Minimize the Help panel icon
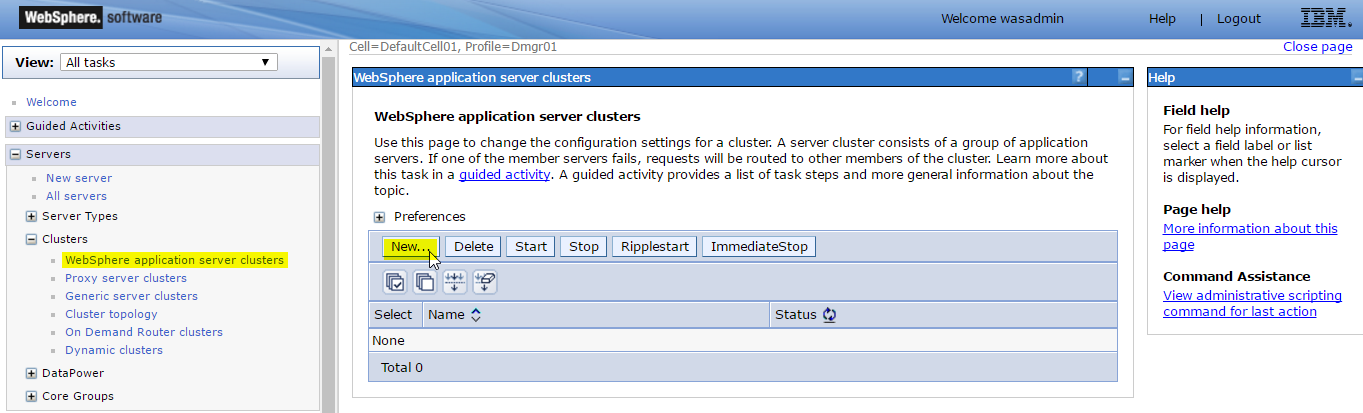The height and width of the screenshot is (413, 1363). (1356, 77)
